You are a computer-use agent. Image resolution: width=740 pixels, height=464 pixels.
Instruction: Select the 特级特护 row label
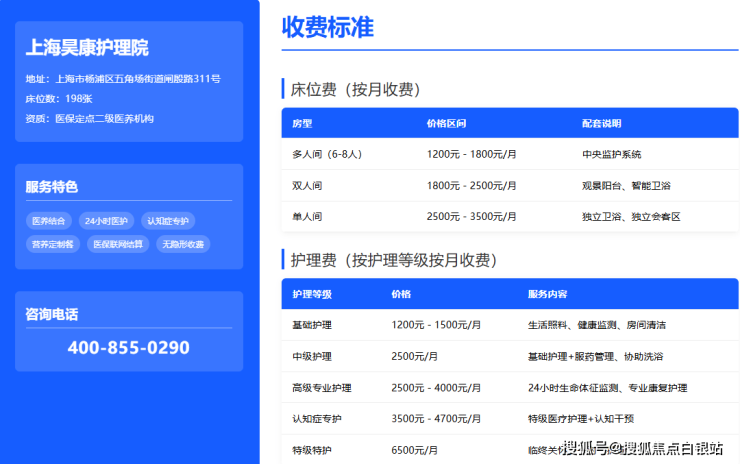click(x=312, y=450)
